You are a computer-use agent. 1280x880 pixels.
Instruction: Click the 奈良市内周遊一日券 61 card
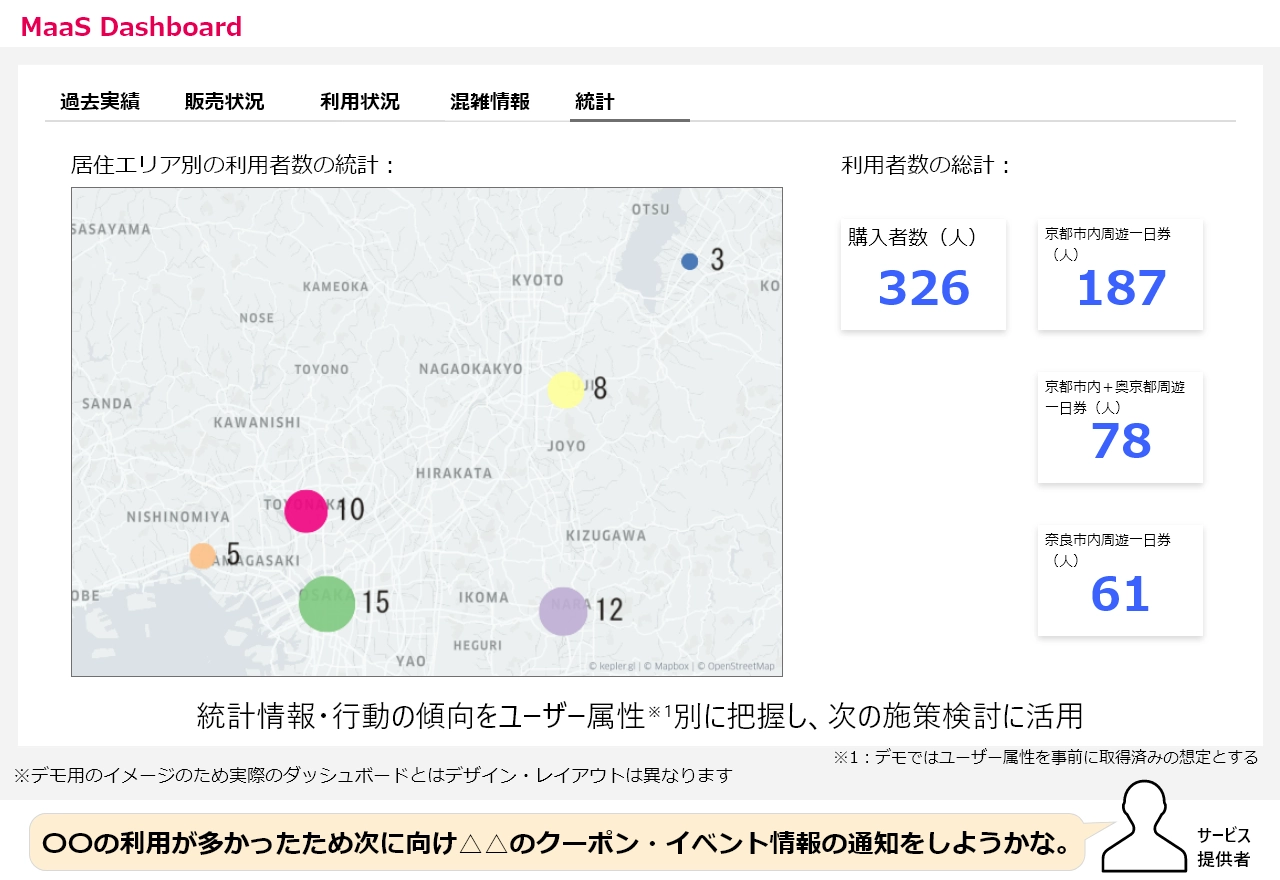1120,581
